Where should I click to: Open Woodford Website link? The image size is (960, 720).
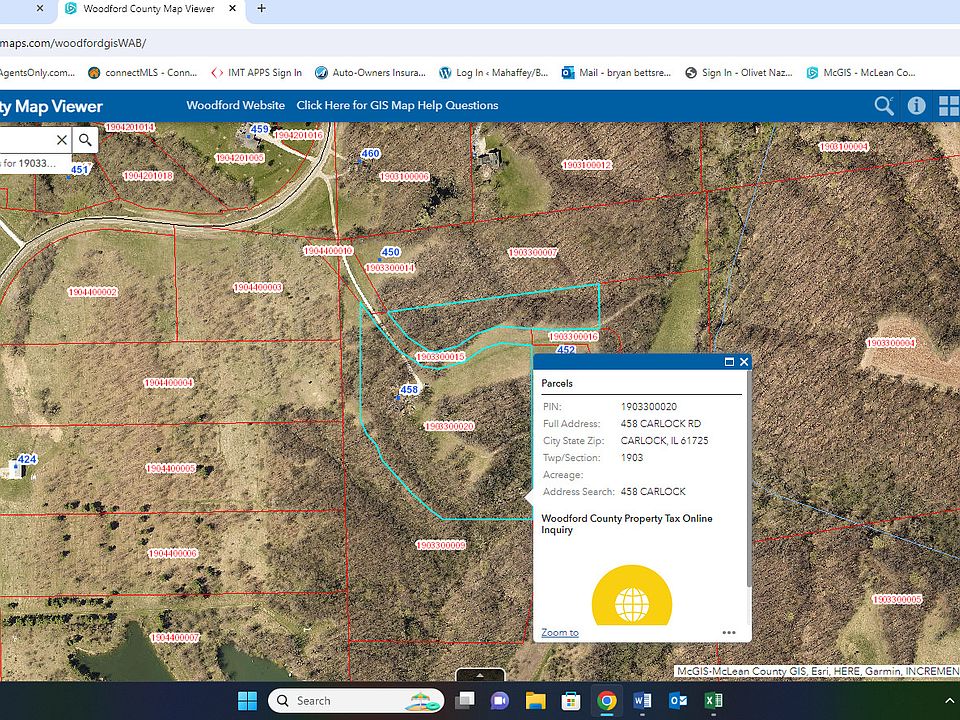point(235,105)
